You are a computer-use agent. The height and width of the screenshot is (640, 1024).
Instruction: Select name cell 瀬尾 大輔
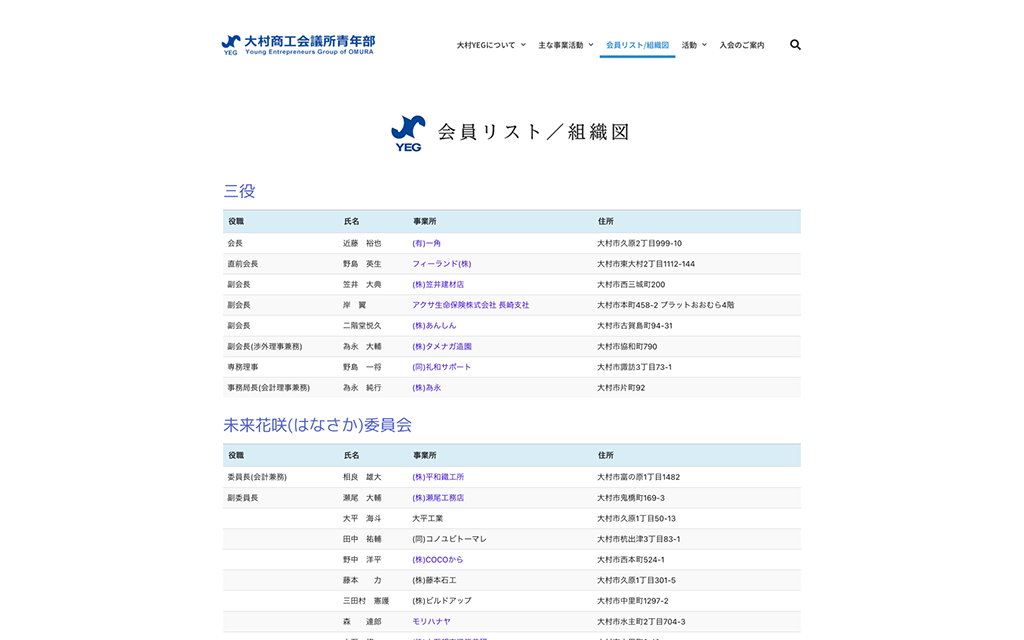[x=362, y=498]
